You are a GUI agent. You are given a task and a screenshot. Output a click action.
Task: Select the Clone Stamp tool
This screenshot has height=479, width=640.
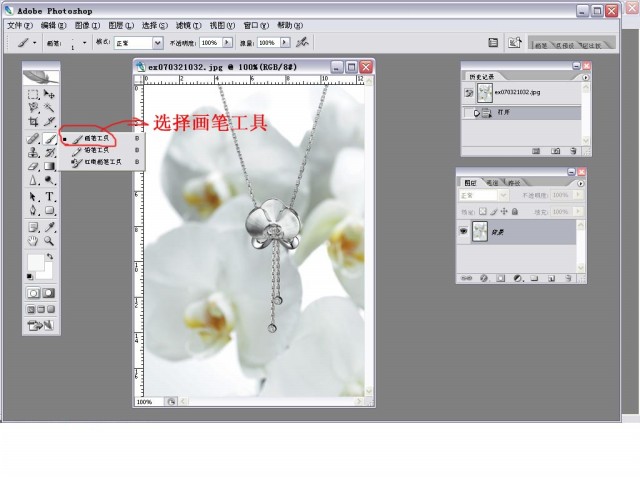pyautogui.click(x=33, y=153)
